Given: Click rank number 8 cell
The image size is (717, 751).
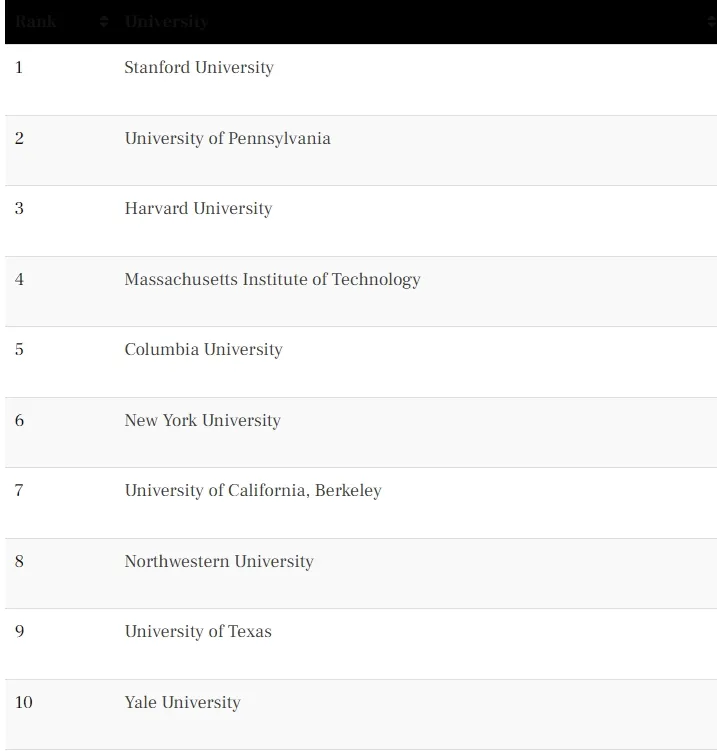Looking at the screenshot, I should tap(19, 561).
